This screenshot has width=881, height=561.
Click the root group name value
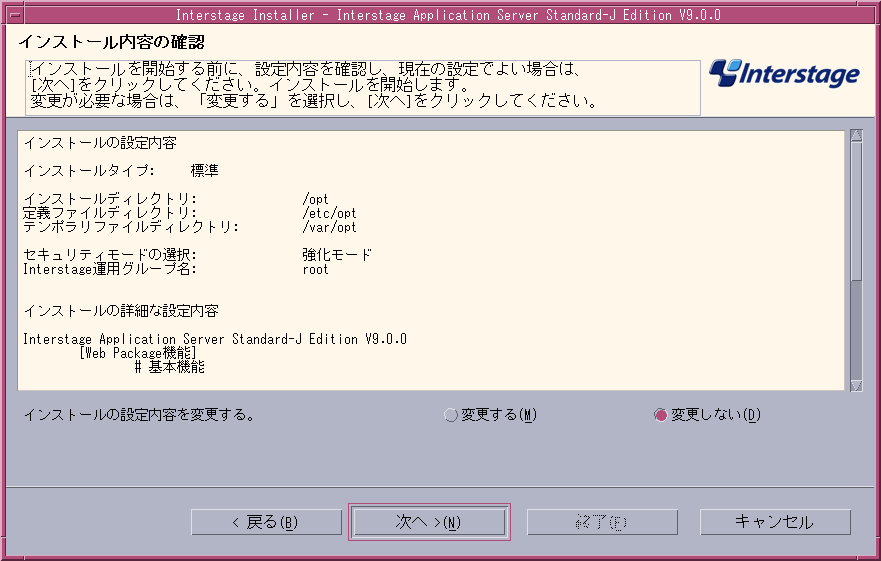315,269
